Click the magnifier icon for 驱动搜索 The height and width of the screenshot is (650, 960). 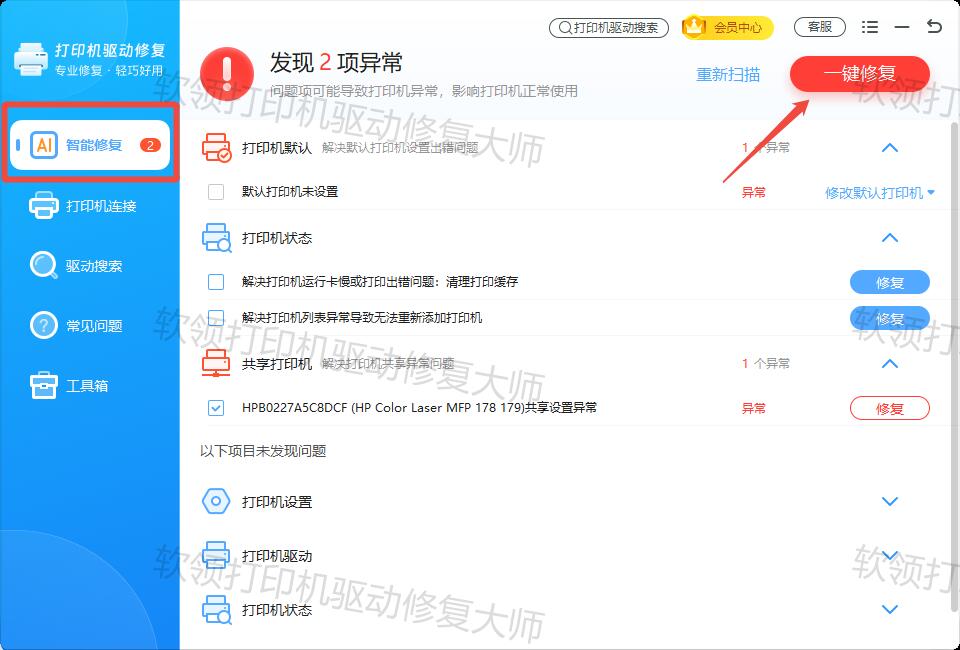point(44,266)
